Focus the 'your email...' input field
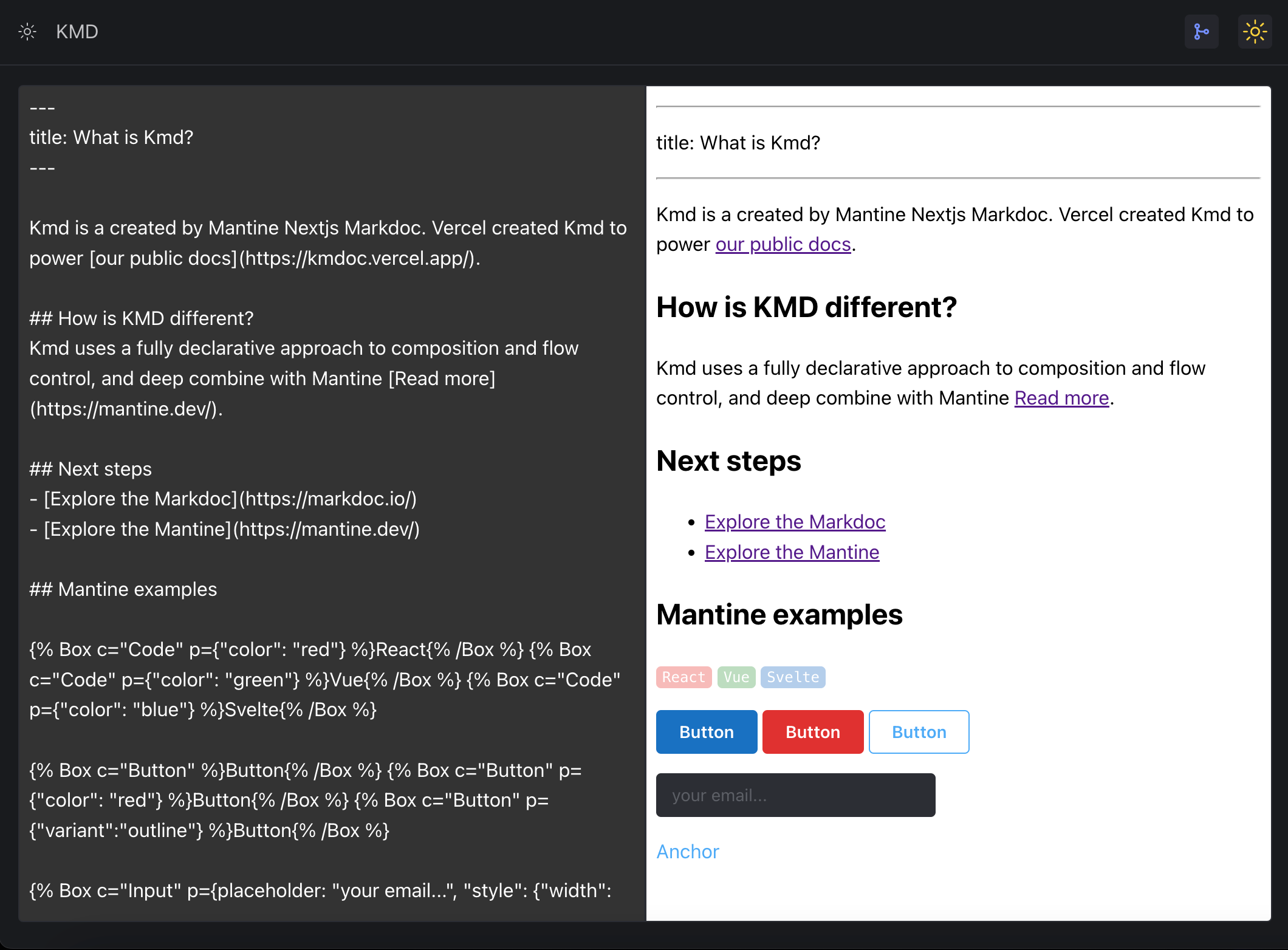The height and width of the screenshot is (950, 1288). 795,795
